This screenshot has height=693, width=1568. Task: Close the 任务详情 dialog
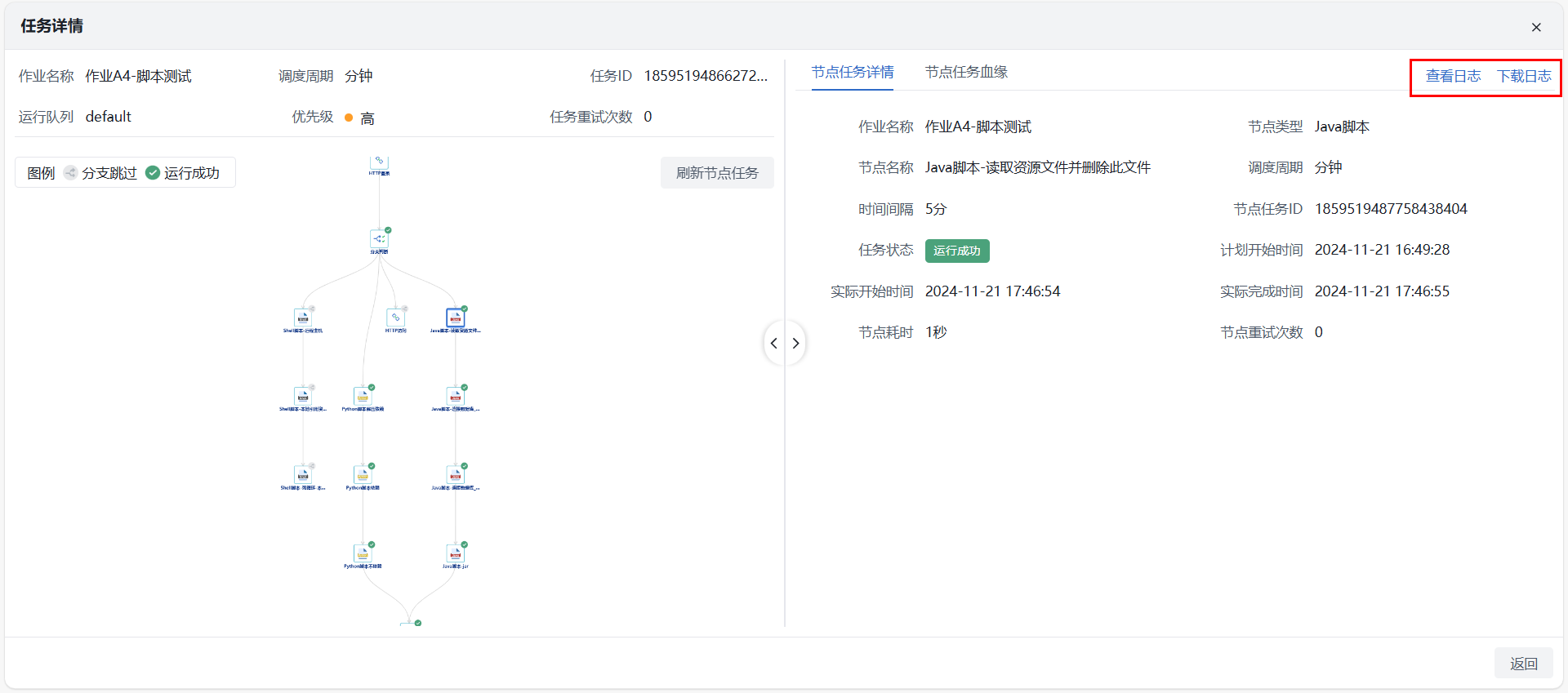tap(1536, 27)
